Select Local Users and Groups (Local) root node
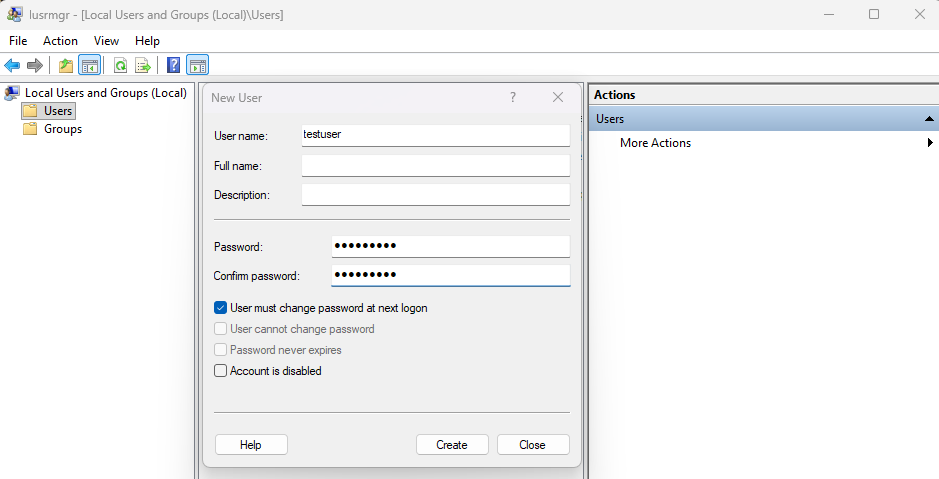 click(x=106, y=93)
